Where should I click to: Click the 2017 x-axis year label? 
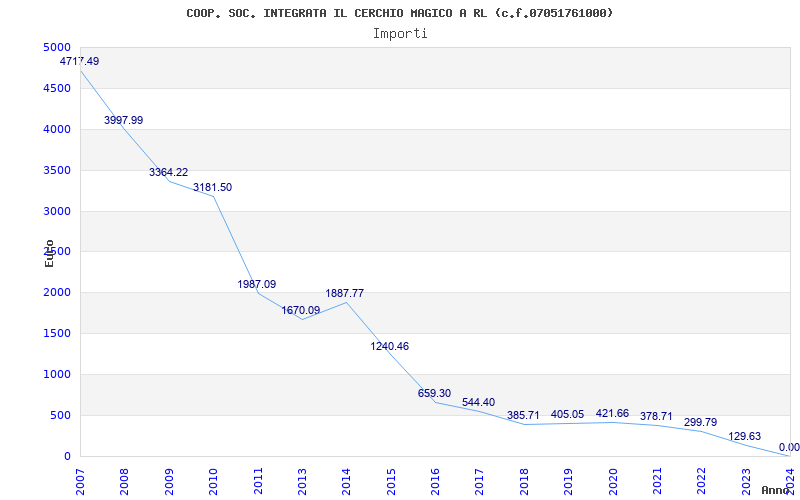click(480, 482)
